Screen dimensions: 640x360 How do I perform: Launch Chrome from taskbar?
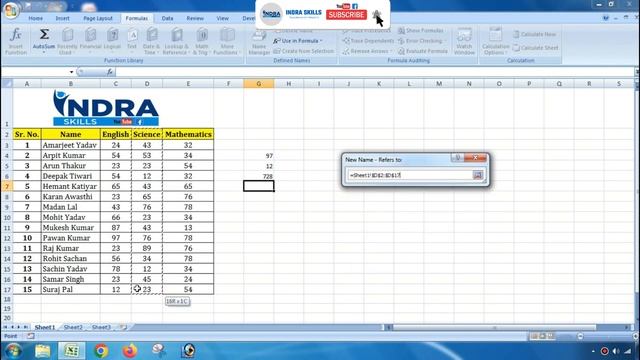pos(101,351)
